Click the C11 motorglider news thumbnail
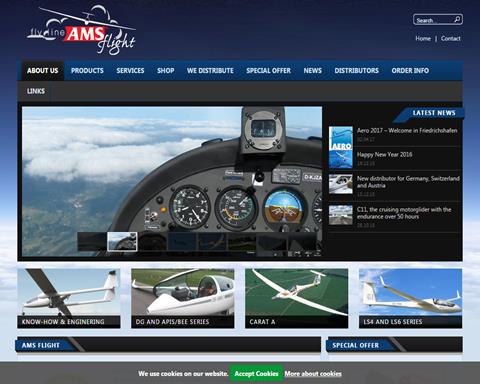Screen dimensions: 480x384 pyautogui.click(x=341, y=215)
